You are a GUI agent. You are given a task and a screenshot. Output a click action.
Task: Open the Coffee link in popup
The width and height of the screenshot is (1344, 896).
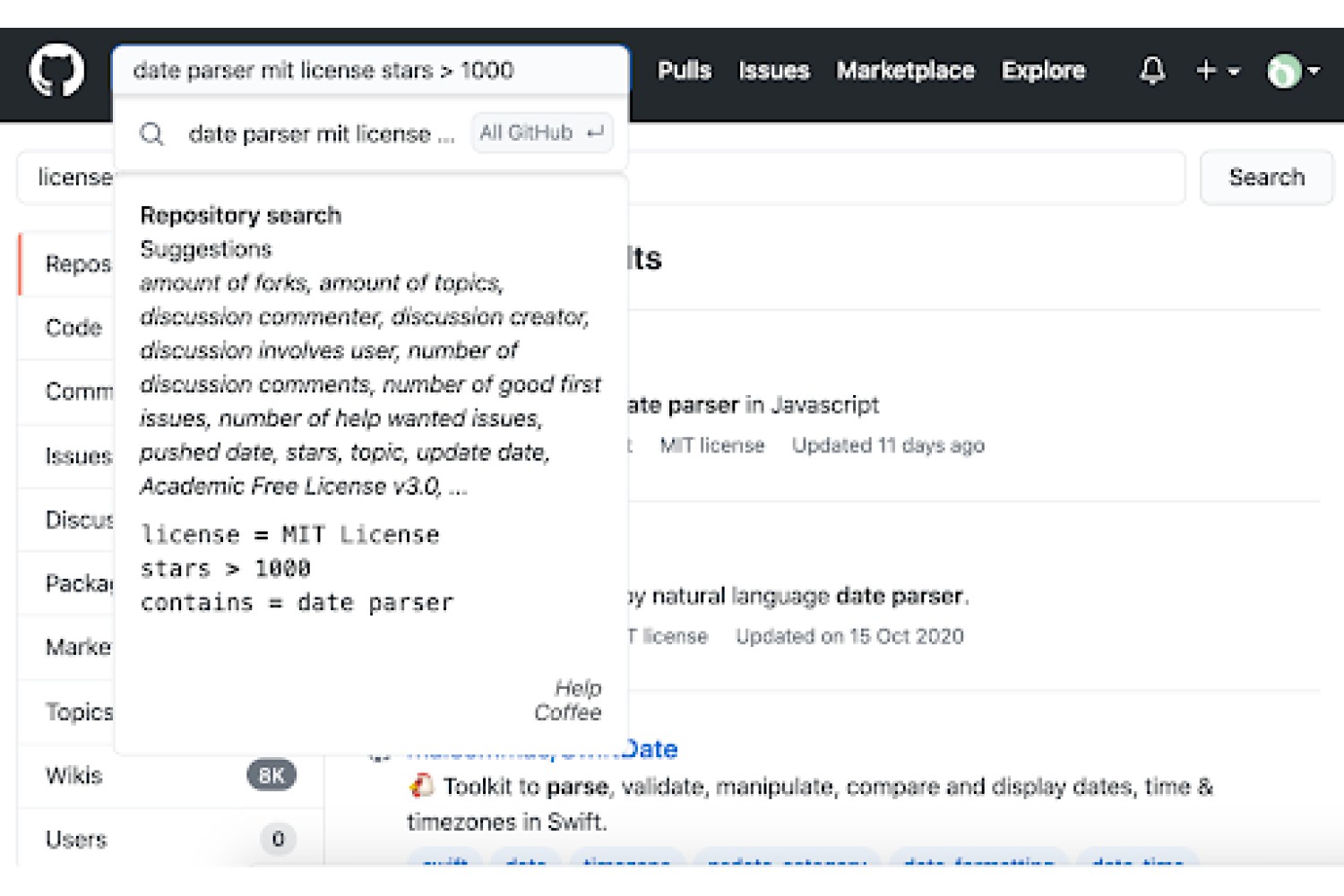(x=568, y=712)
